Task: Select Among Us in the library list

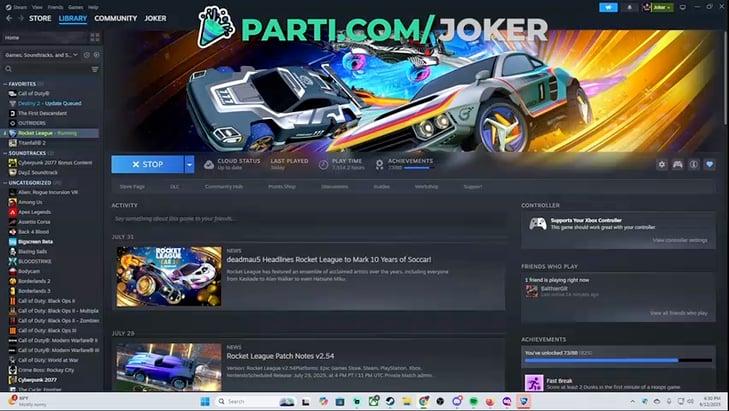Action: 30,202
